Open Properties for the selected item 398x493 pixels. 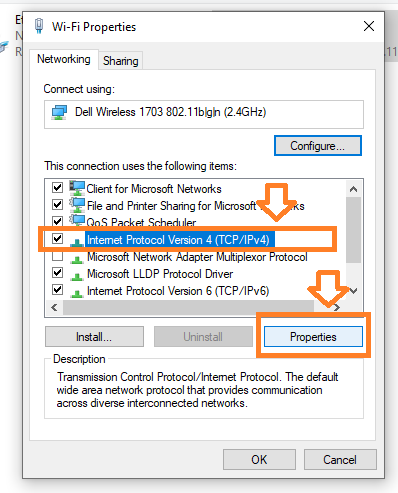pos(313,337)
